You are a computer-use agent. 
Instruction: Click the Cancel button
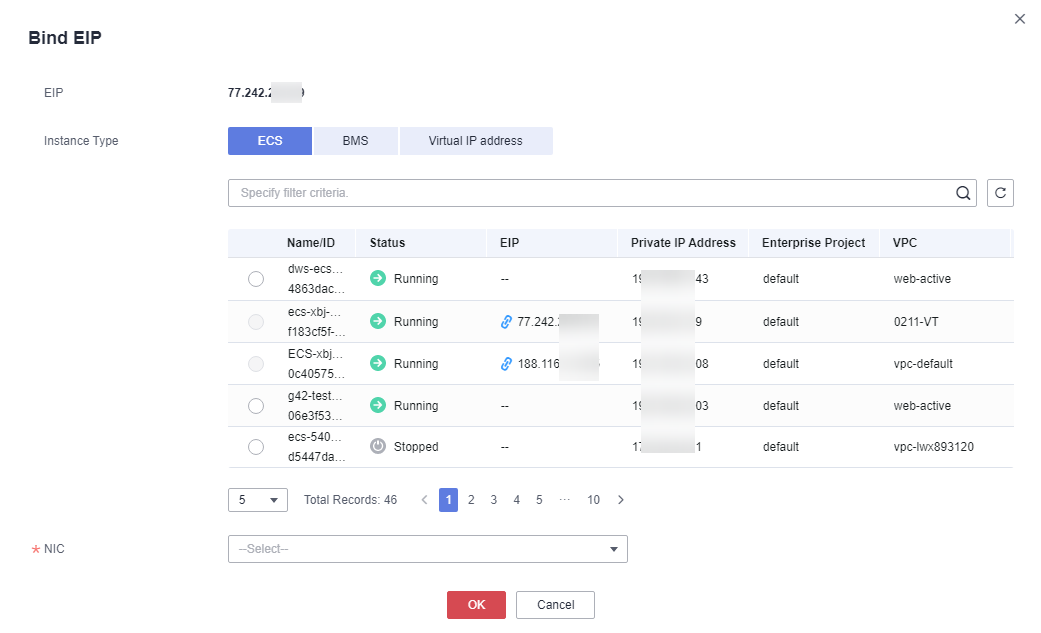555,605
